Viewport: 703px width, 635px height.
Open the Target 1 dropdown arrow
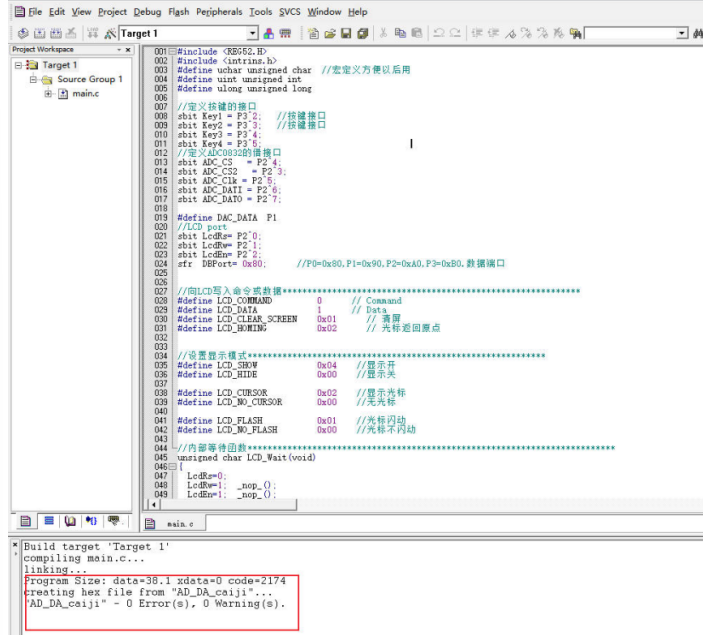pos(253,33)
